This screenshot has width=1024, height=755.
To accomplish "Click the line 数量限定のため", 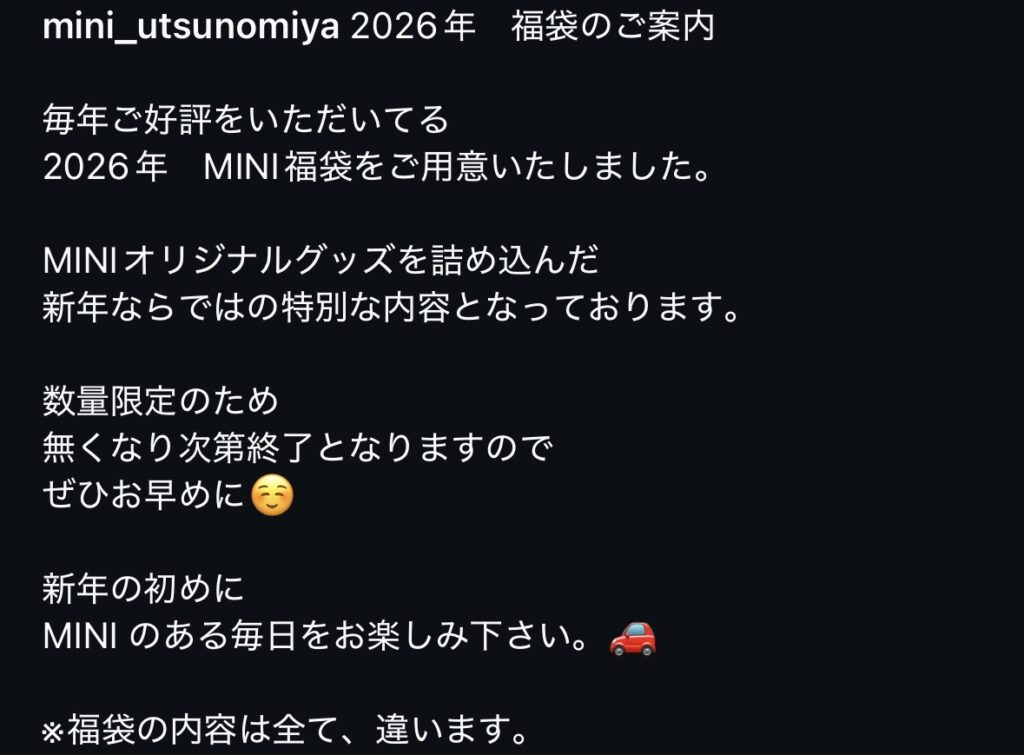I will (x=161, y=400).
